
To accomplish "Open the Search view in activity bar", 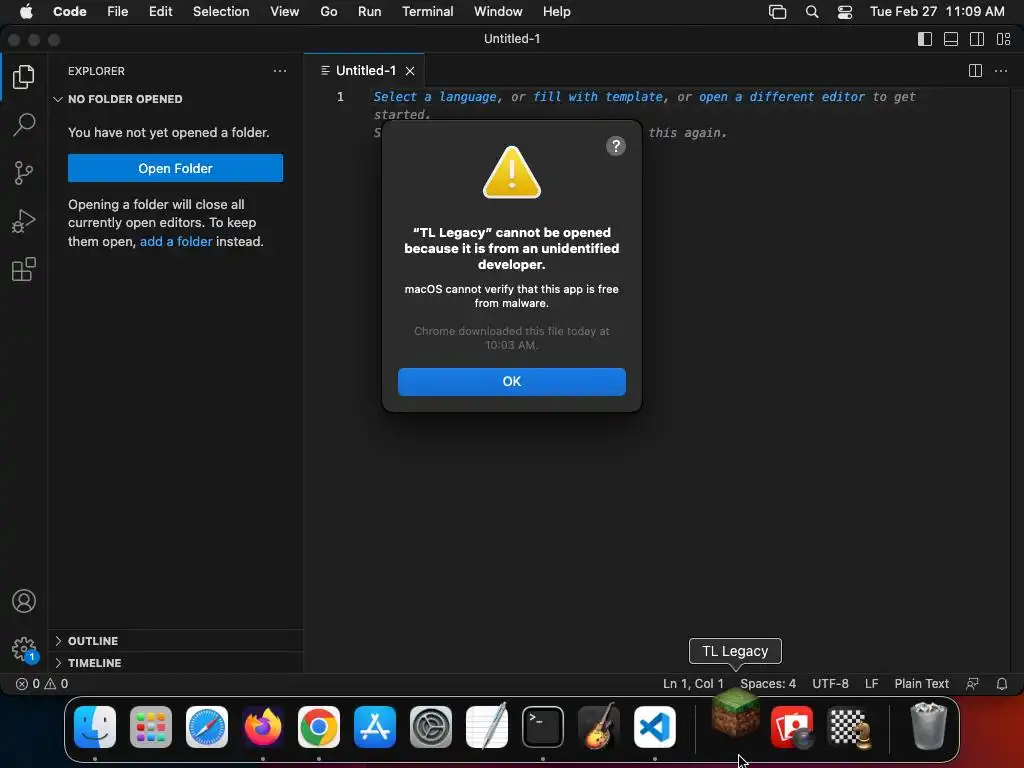I will point(24,124).
